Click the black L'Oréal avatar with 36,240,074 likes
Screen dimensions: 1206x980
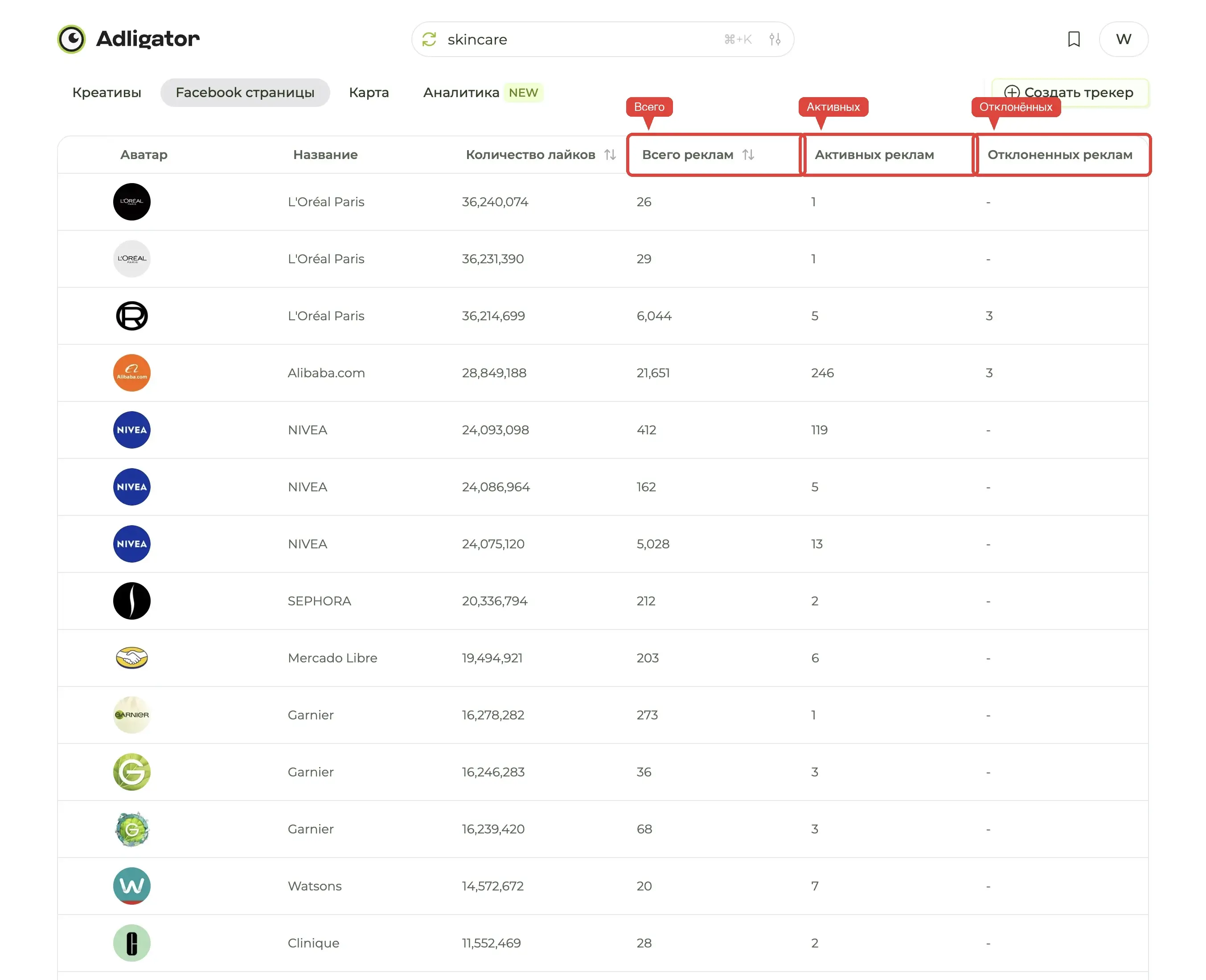point(131,201)
